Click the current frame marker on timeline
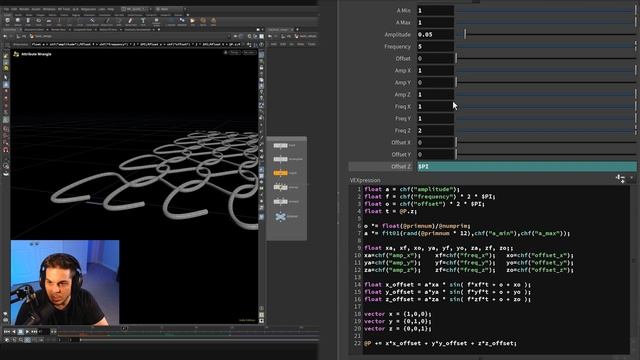The height and width of the screenshot is (360, 640). click(124, 328)
